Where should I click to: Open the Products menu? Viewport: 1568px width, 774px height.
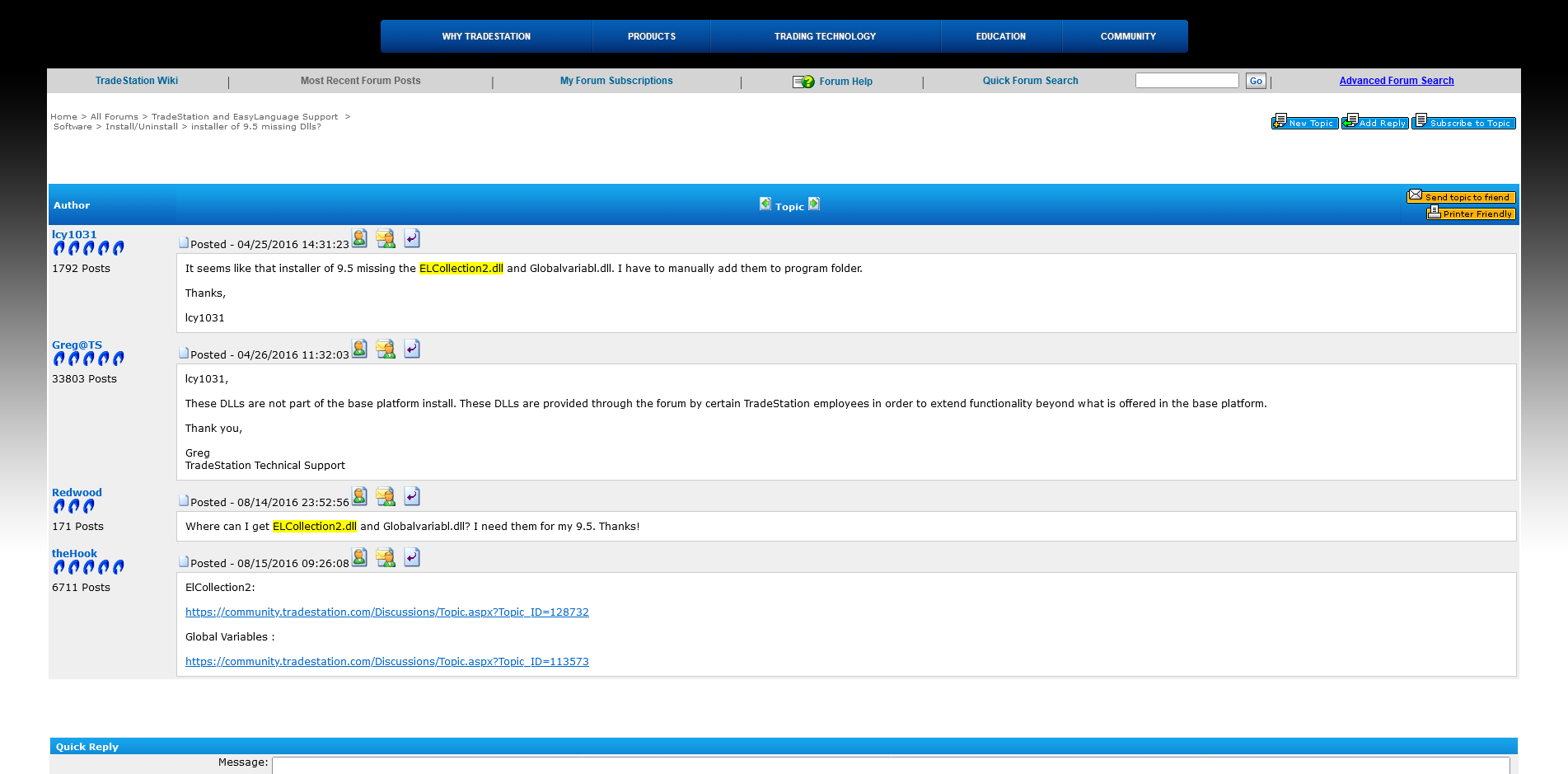(x=652, y=36)
